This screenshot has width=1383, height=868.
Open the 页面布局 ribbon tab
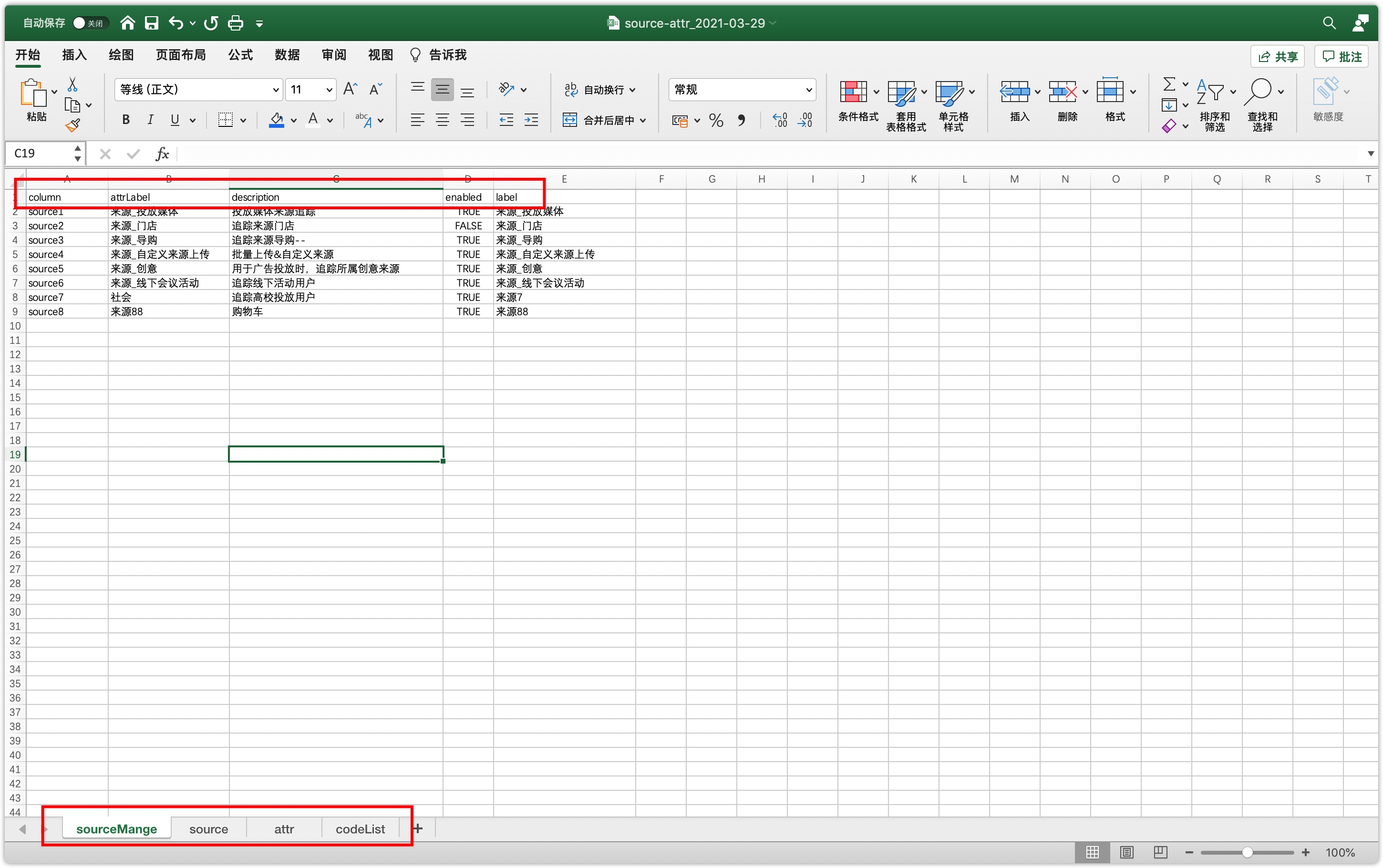pos(180,55)
